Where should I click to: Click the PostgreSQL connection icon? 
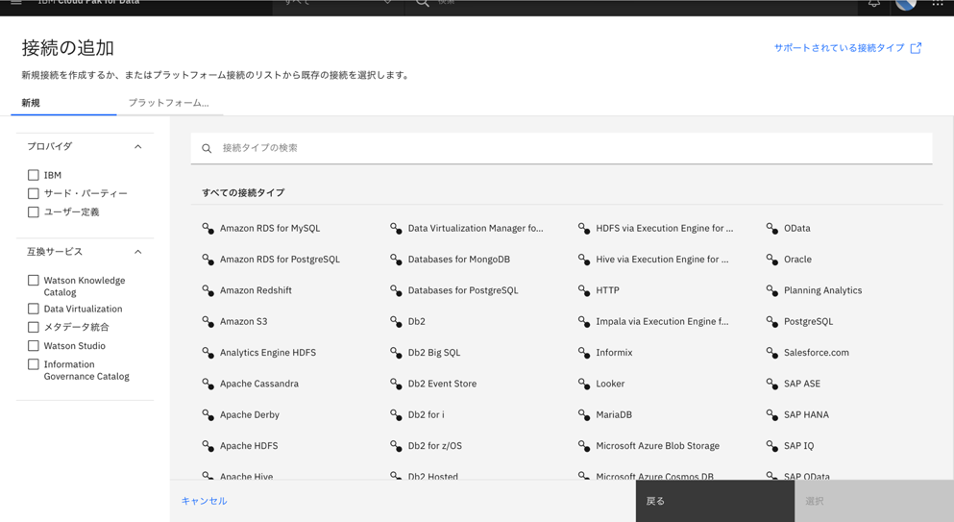point(772,321)
